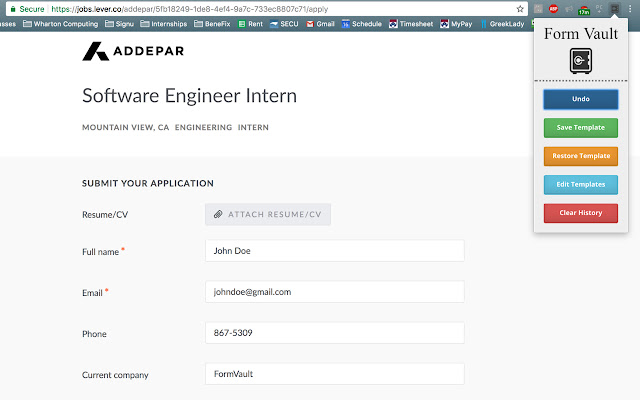The image size is (640, 400).
Task: Open the Adblock Plus extension icon
Action: (x=553, y=9)
